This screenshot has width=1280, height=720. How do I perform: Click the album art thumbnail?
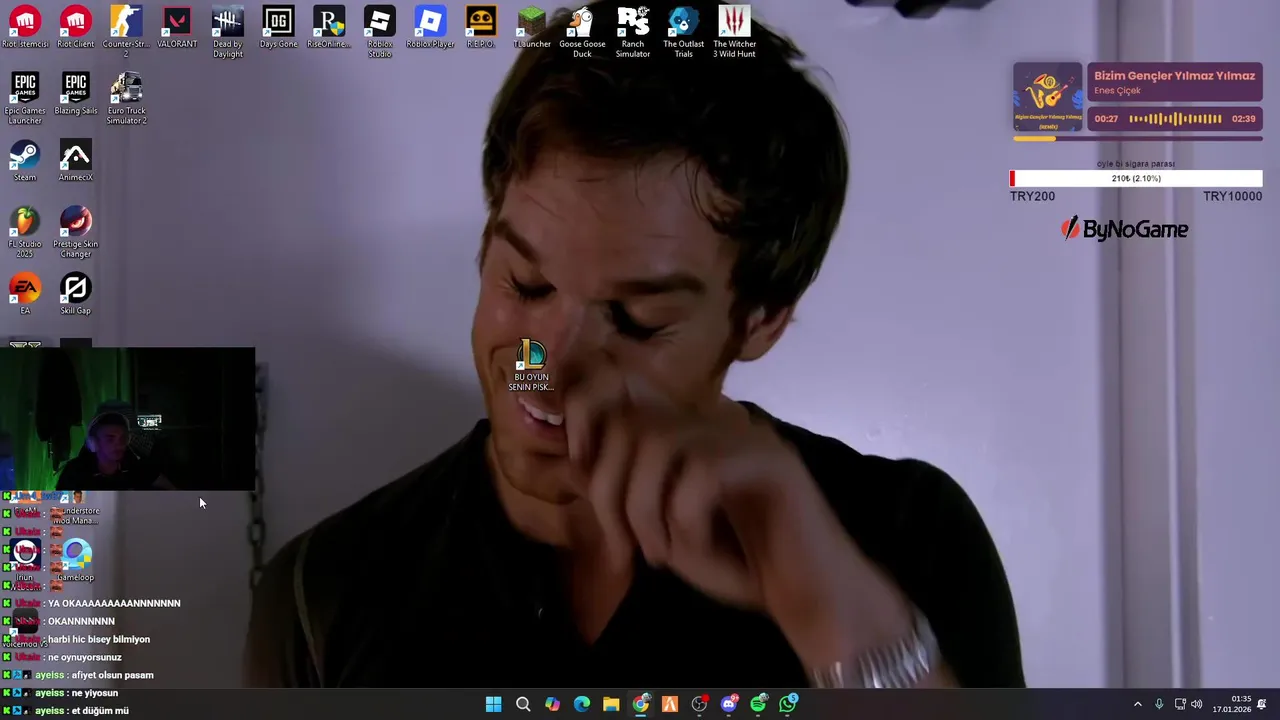pyautogui.click(x=1048, y=97)
